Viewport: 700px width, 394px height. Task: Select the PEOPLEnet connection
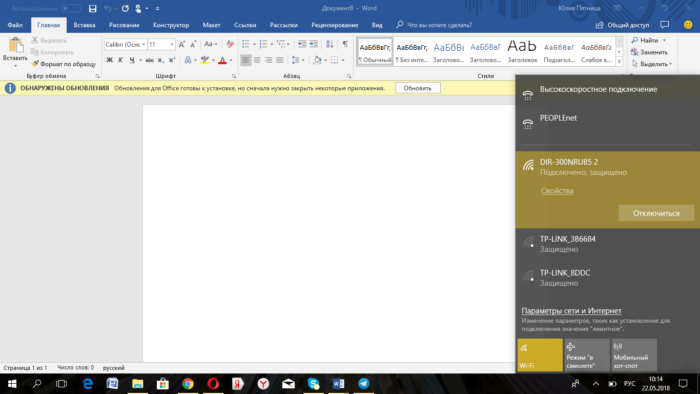click(608, 123)
